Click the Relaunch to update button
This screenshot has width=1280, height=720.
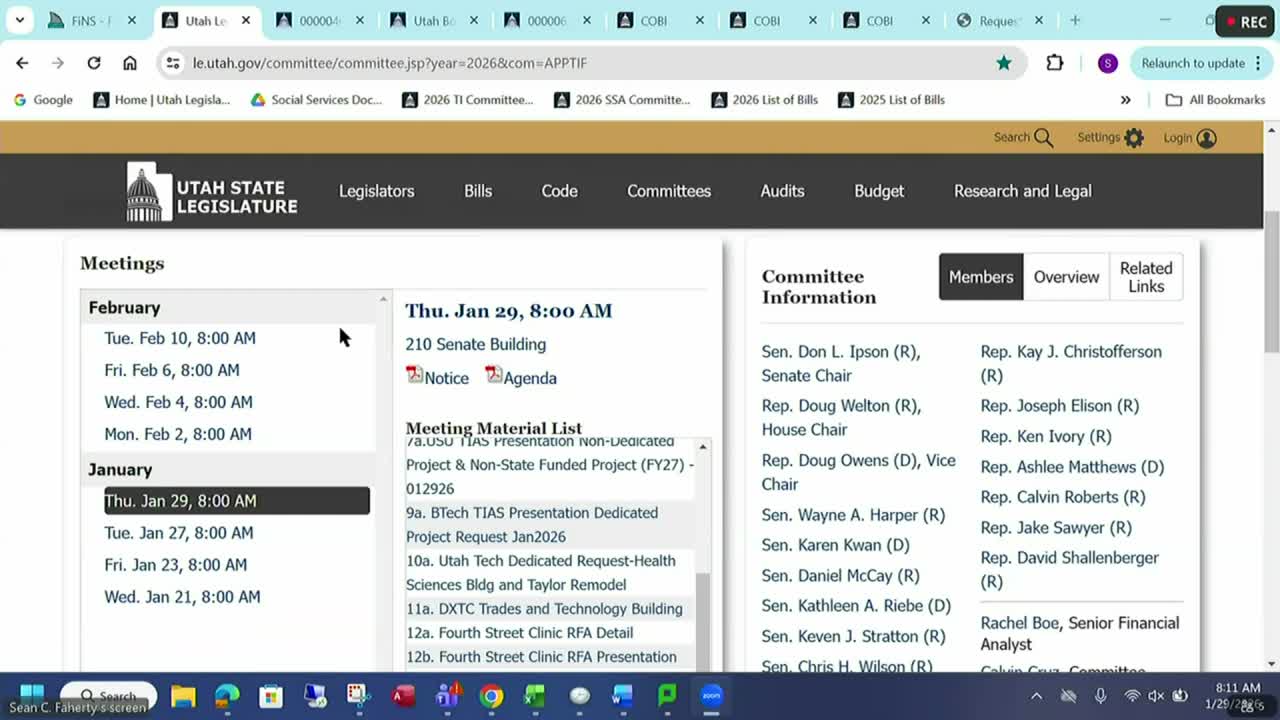tap(1193, 63)
